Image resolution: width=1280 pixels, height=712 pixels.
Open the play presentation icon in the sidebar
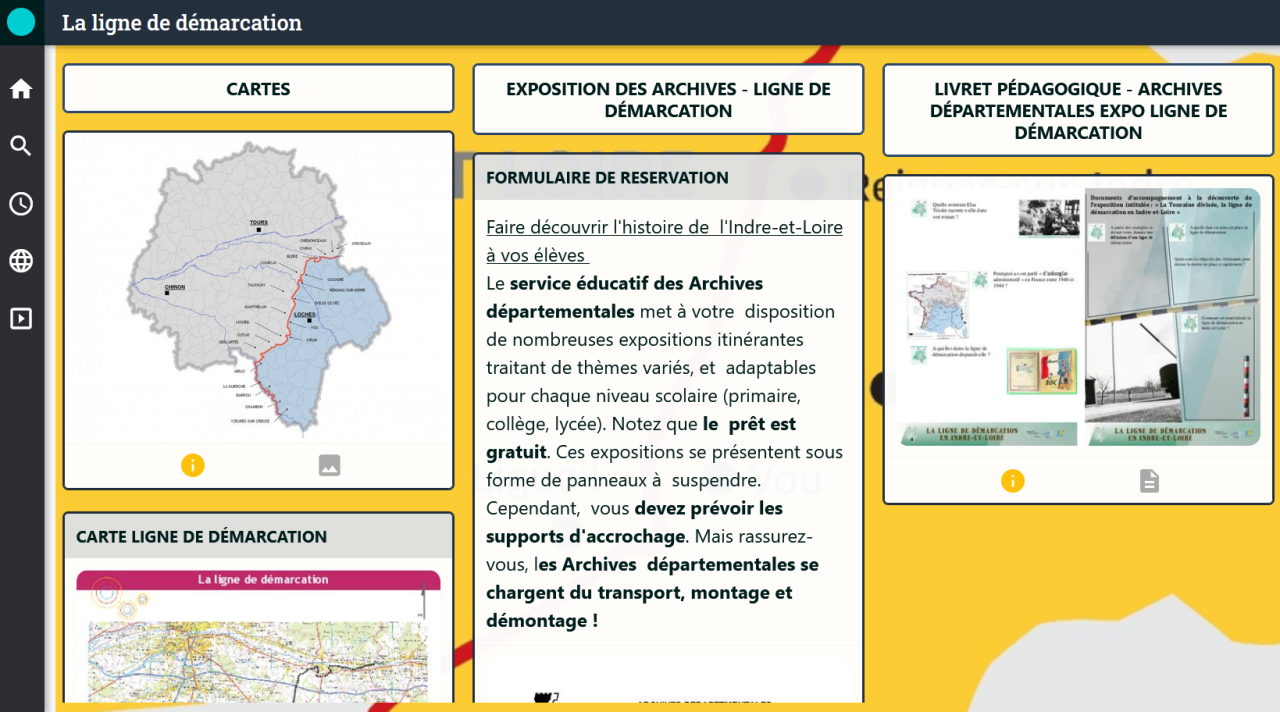click(21, 319)
